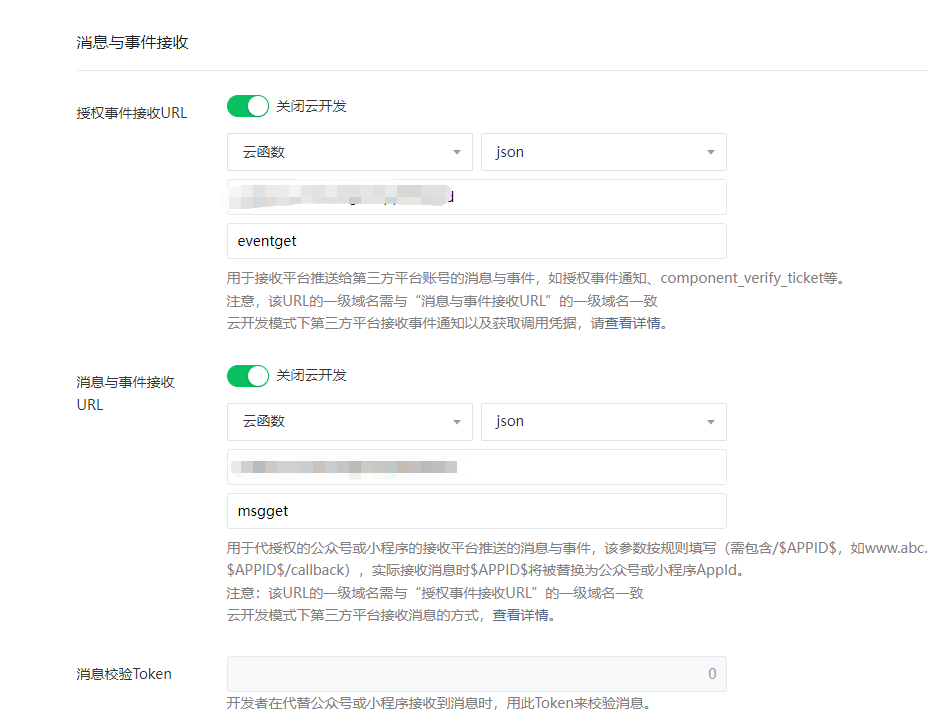
Task: Click blurred environment field above eventget
Action: tap(476, 197)
